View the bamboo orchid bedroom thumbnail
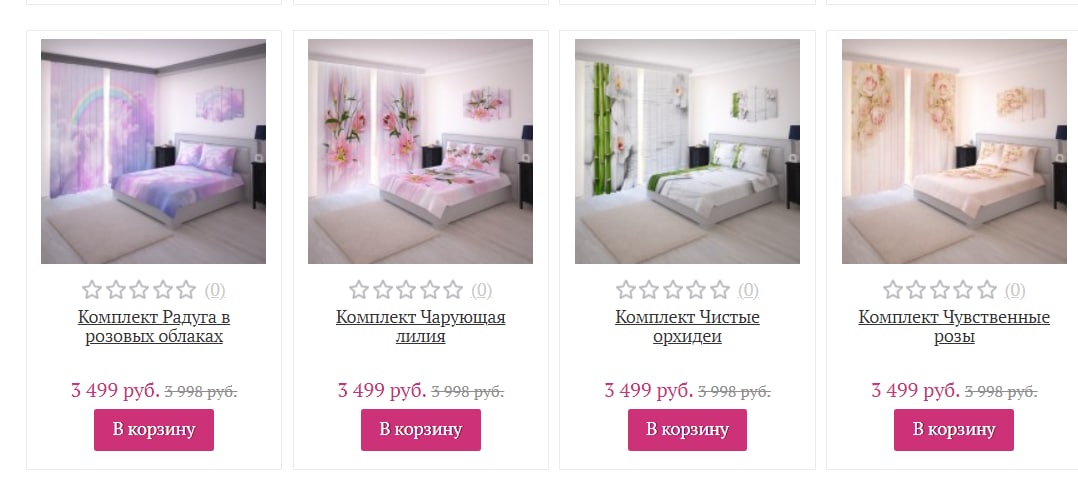 (x=687, y=151)
